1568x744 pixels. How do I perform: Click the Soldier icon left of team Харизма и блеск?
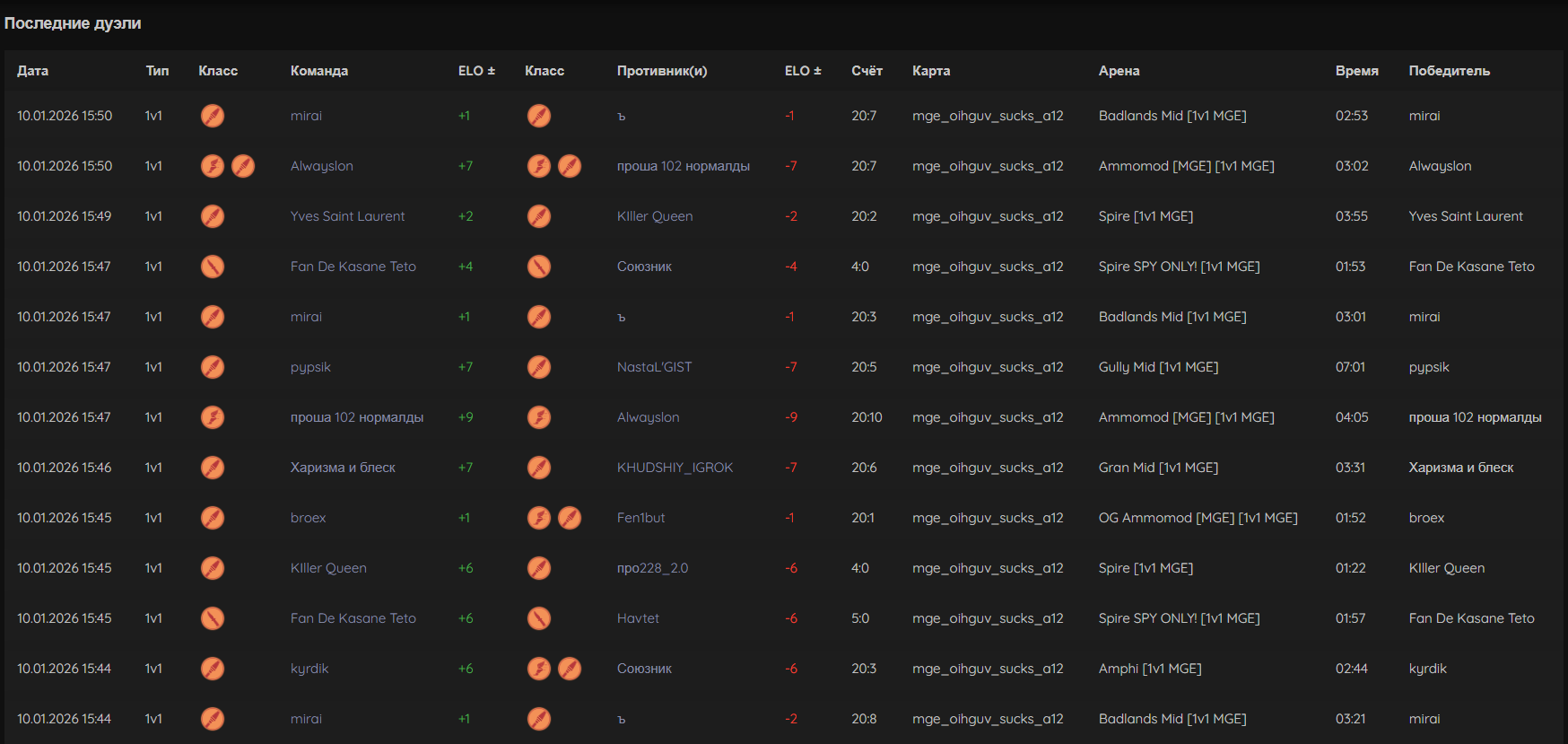(x=213, y=468)
